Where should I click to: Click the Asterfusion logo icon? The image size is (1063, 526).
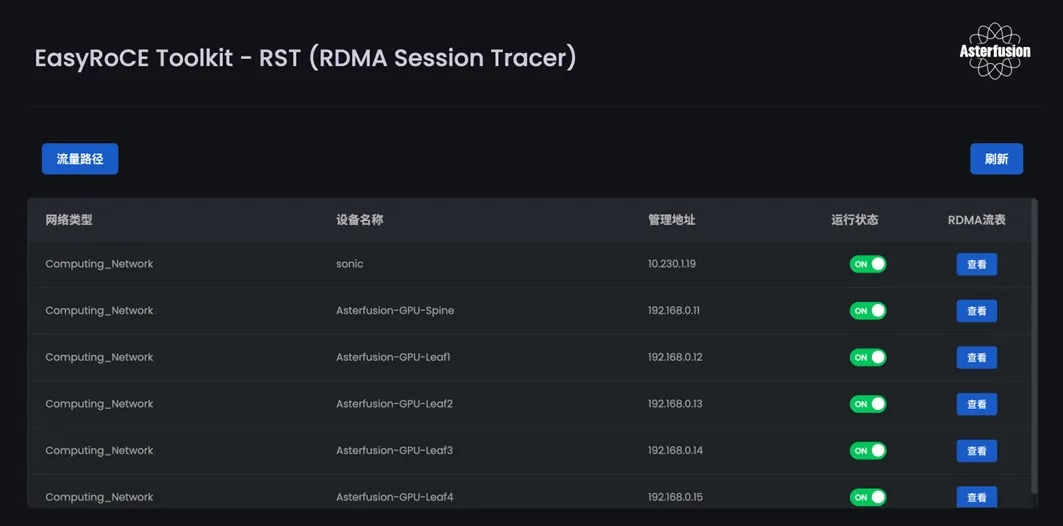point(994,52)
